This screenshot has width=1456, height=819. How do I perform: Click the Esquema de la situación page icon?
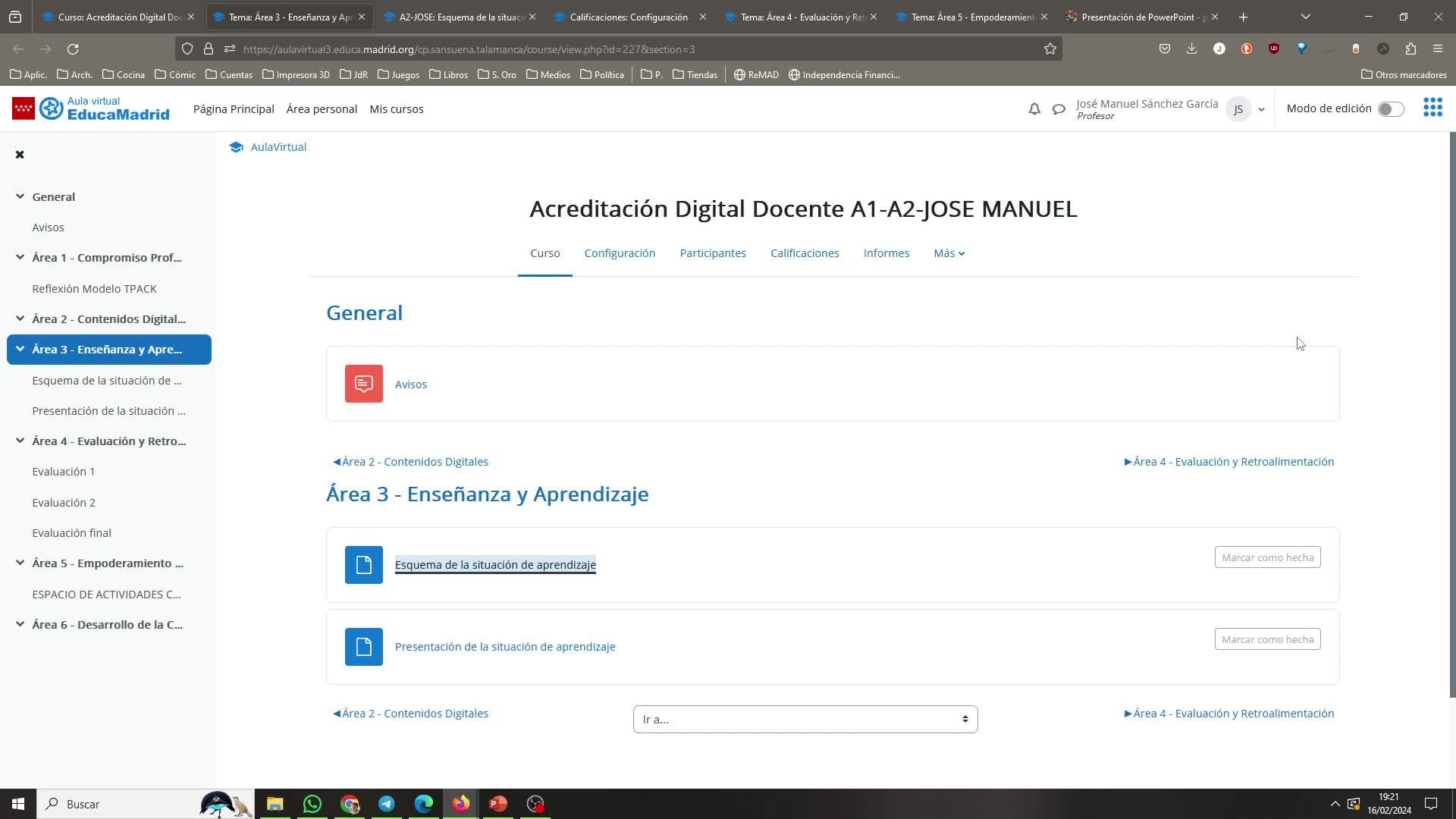[364, 565]
